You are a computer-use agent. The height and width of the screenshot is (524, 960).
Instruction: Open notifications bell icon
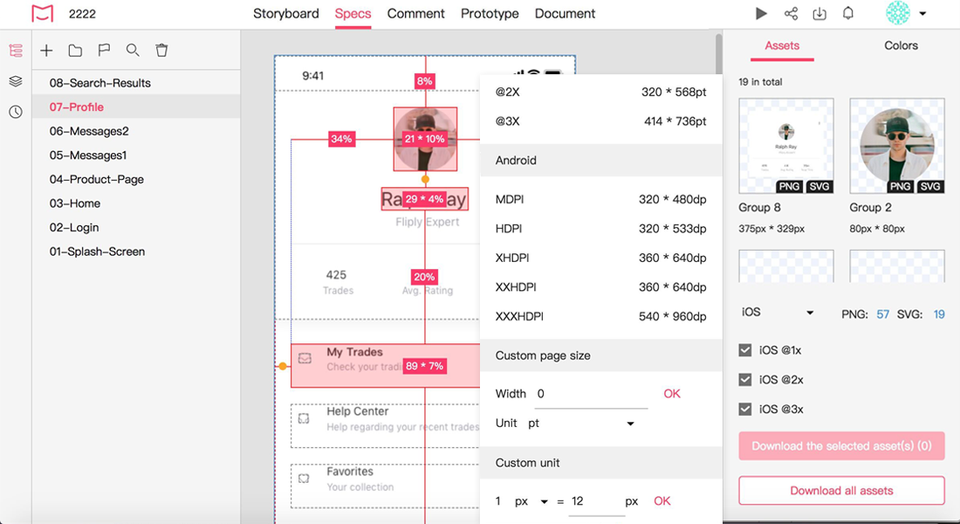coord(848,13)
